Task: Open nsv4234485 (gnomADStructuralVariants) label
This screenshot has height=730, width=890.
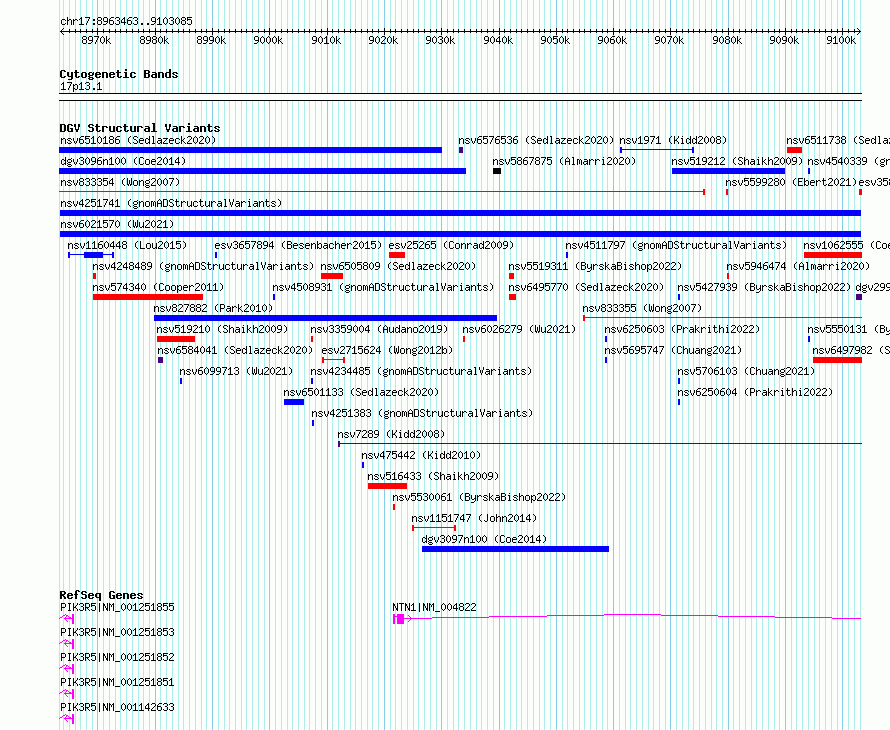Action: pyautogui.click(x=421, y=371)
